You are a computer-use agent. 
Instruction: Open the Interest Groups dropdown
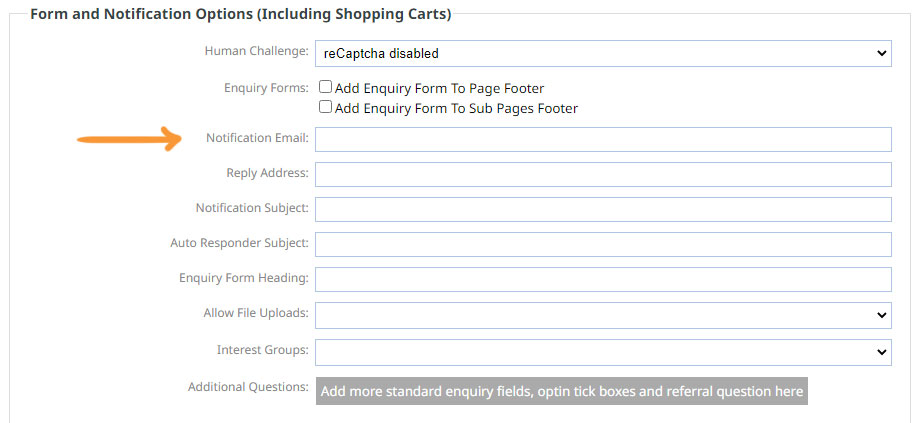coord(603,352)
